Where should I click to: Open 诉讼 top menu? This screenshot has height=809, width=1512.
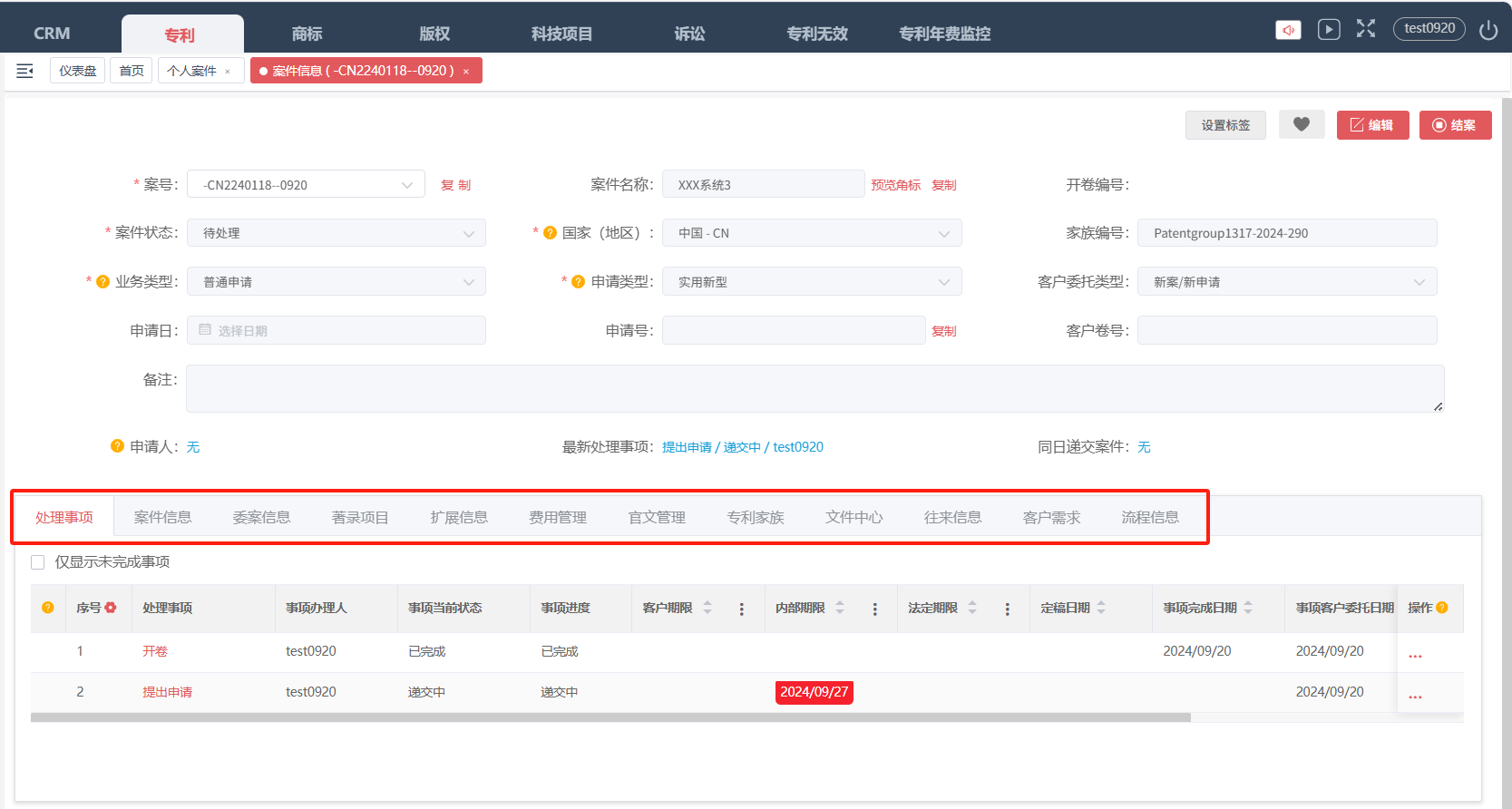coord(689,34)
